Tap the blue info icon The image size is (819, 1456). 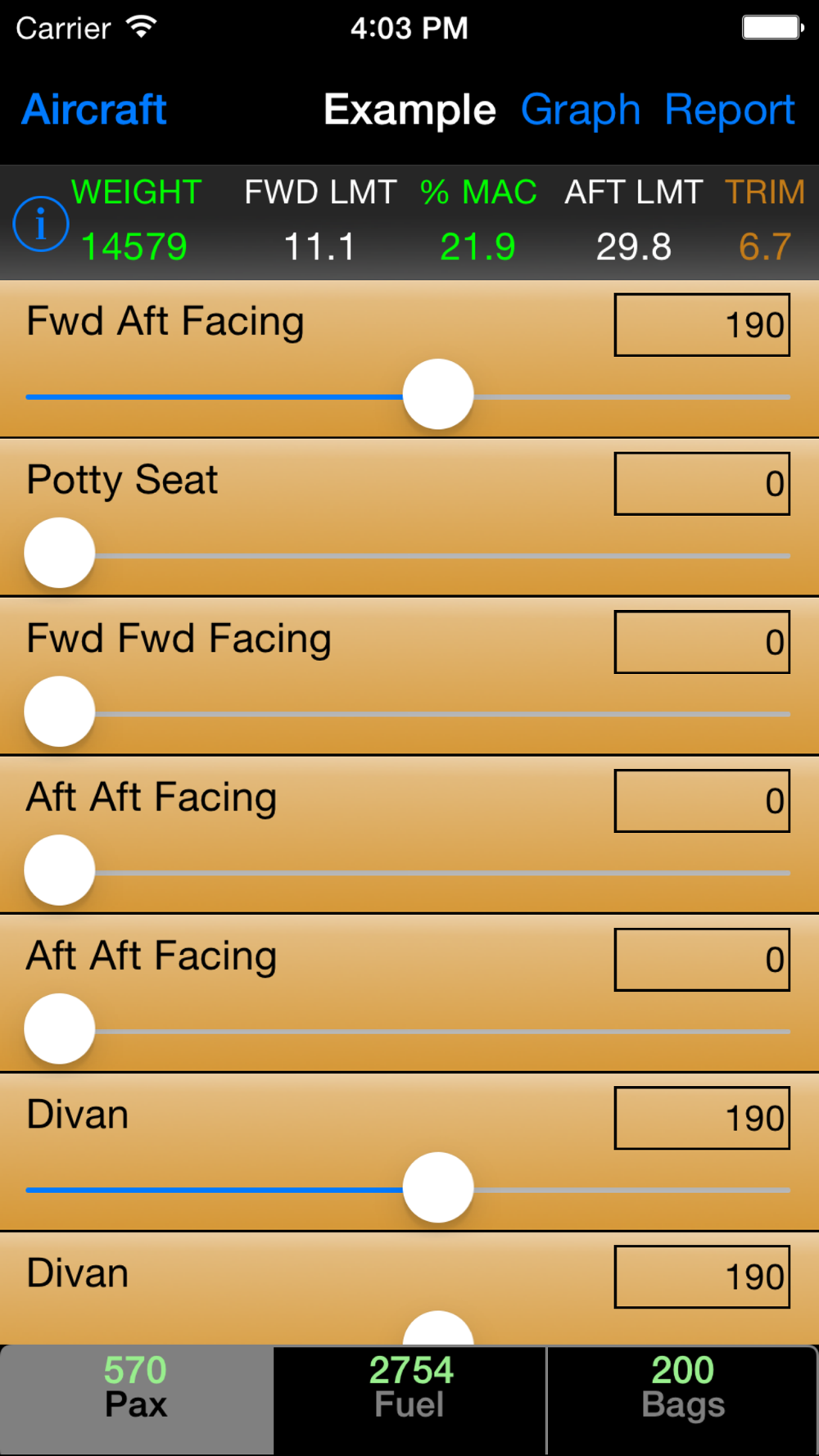40,224
